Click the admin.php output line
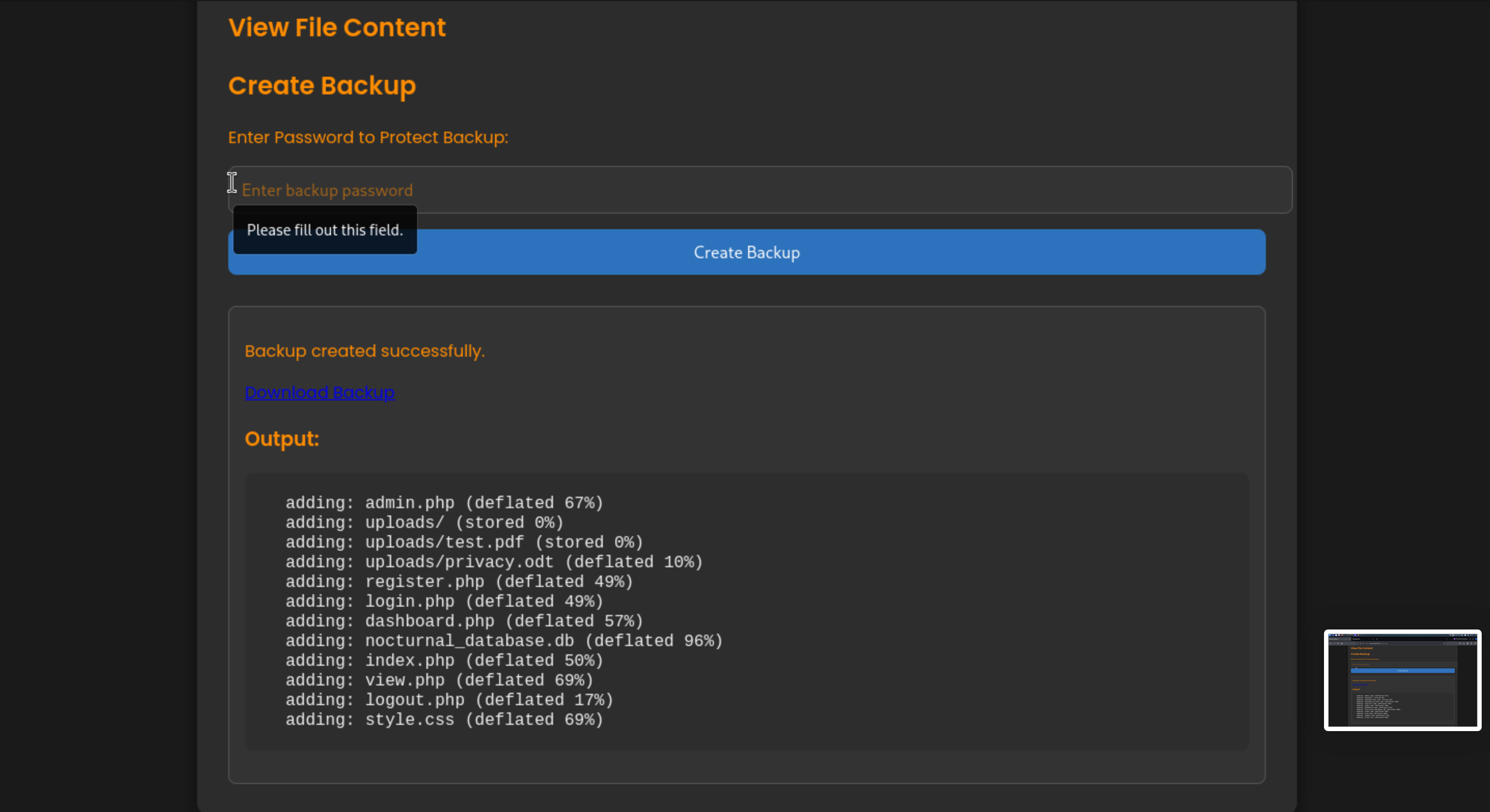 point(444,503)
